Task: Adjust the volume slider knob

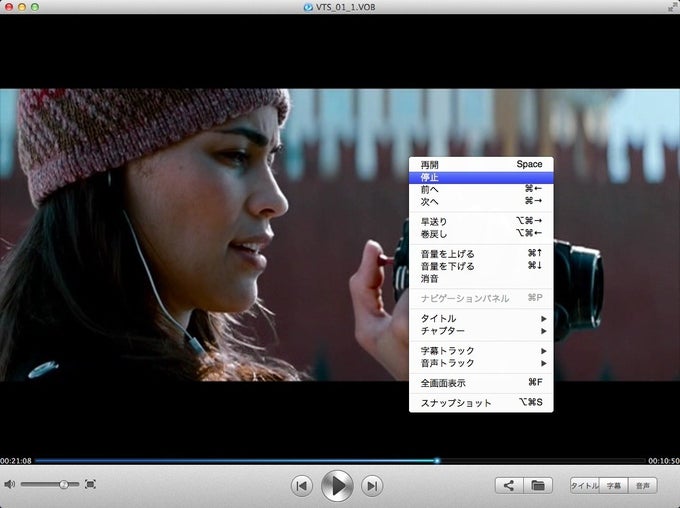Action: (x=63, y=484)
